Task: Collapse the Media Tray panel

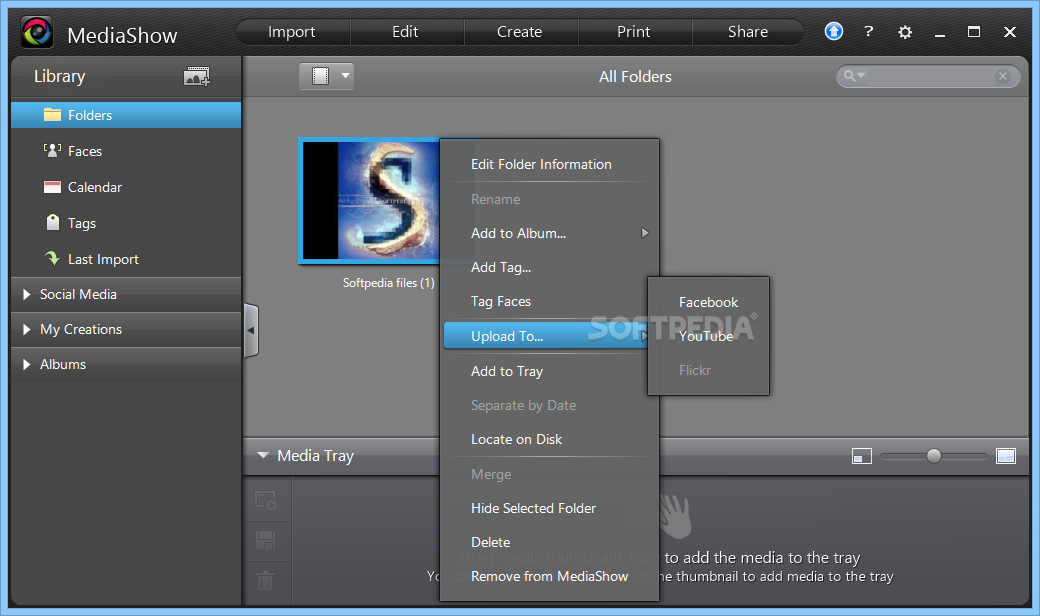Action: pyautogui.click(x=263, y=456)
